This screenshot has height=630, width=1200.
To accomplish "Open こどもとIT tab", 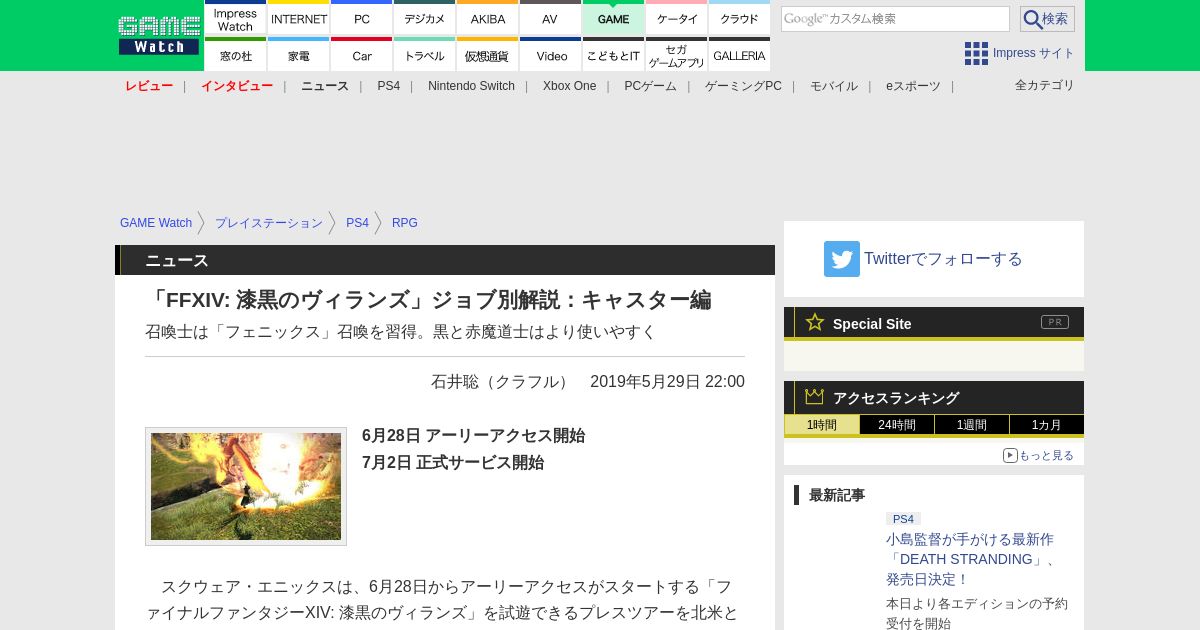I will pos(613,55).
